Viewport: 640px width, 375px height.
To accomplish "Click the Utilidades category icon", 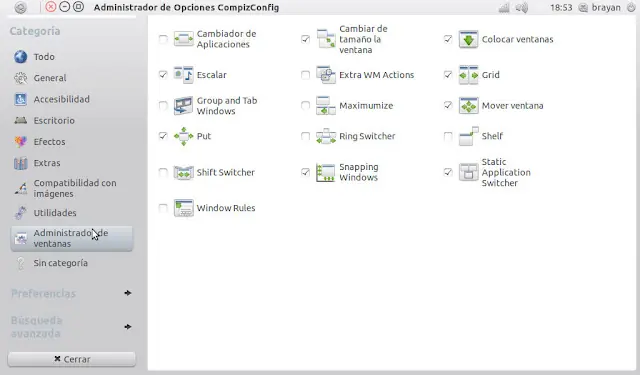I will pos(20,213).
